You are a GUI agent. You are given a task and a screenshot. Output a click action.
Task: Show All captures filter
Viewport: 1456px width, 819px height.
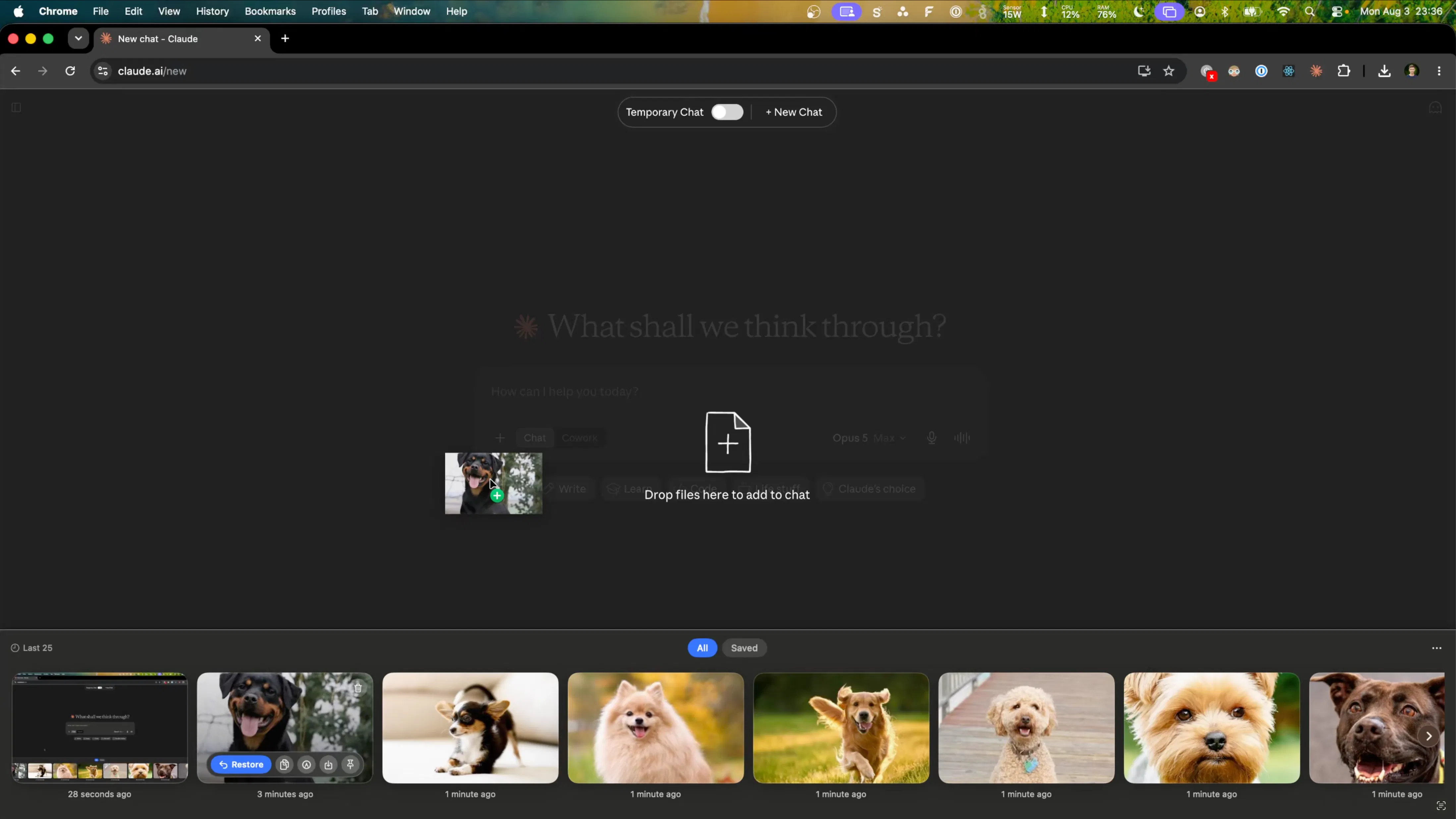[702, 648]
